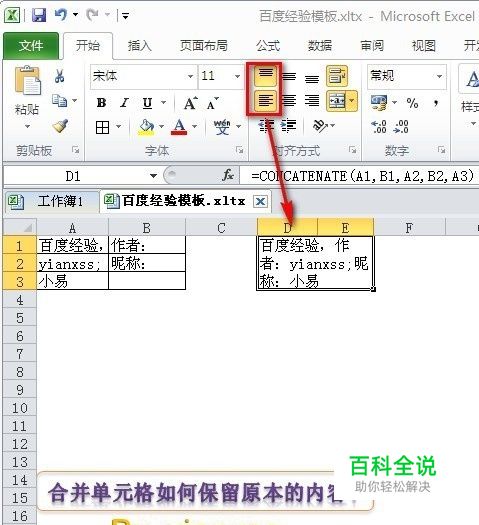Increase decimal places

tap(379, 127)
